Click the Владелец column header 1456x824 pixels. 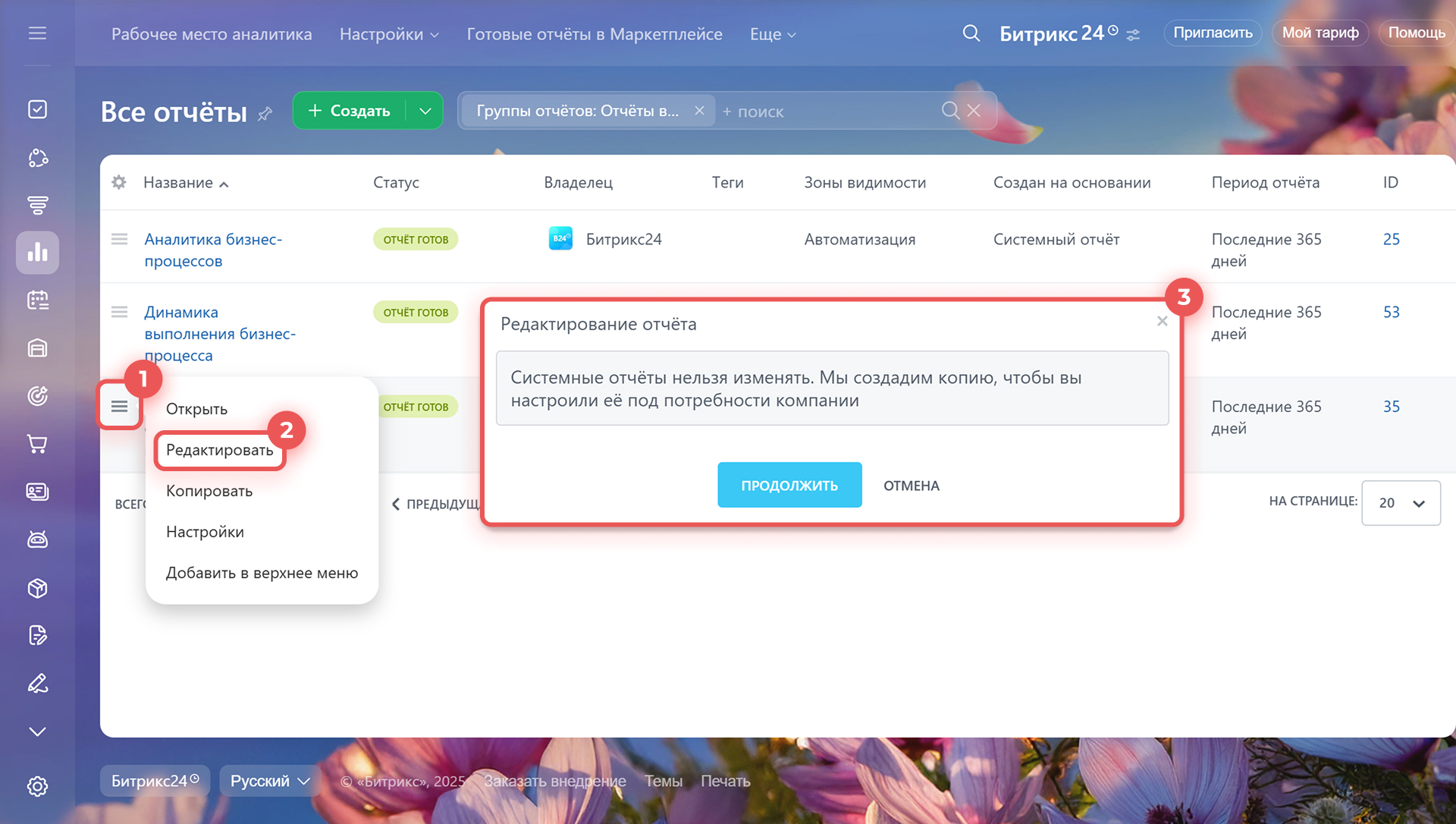point(578,182)
